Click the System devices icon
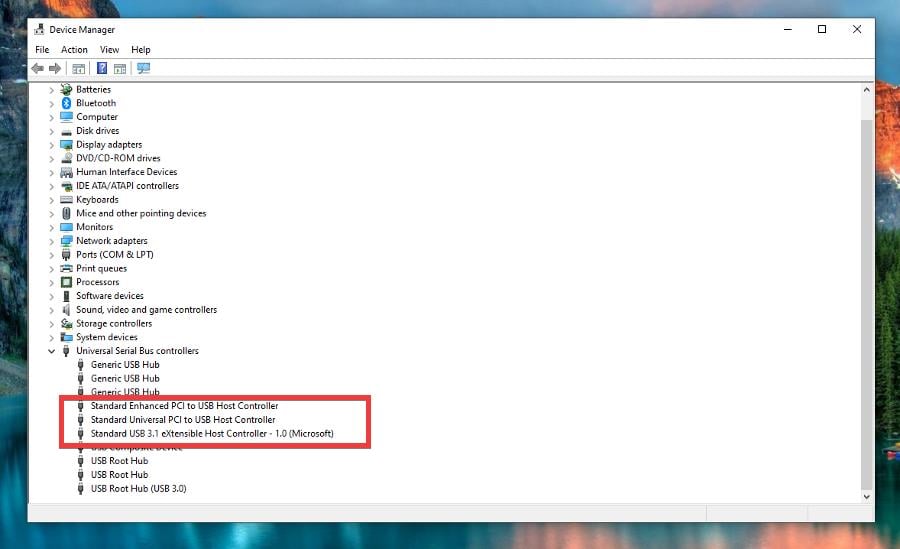This screenshot has width=900, height=549. (x=66, y=337)
